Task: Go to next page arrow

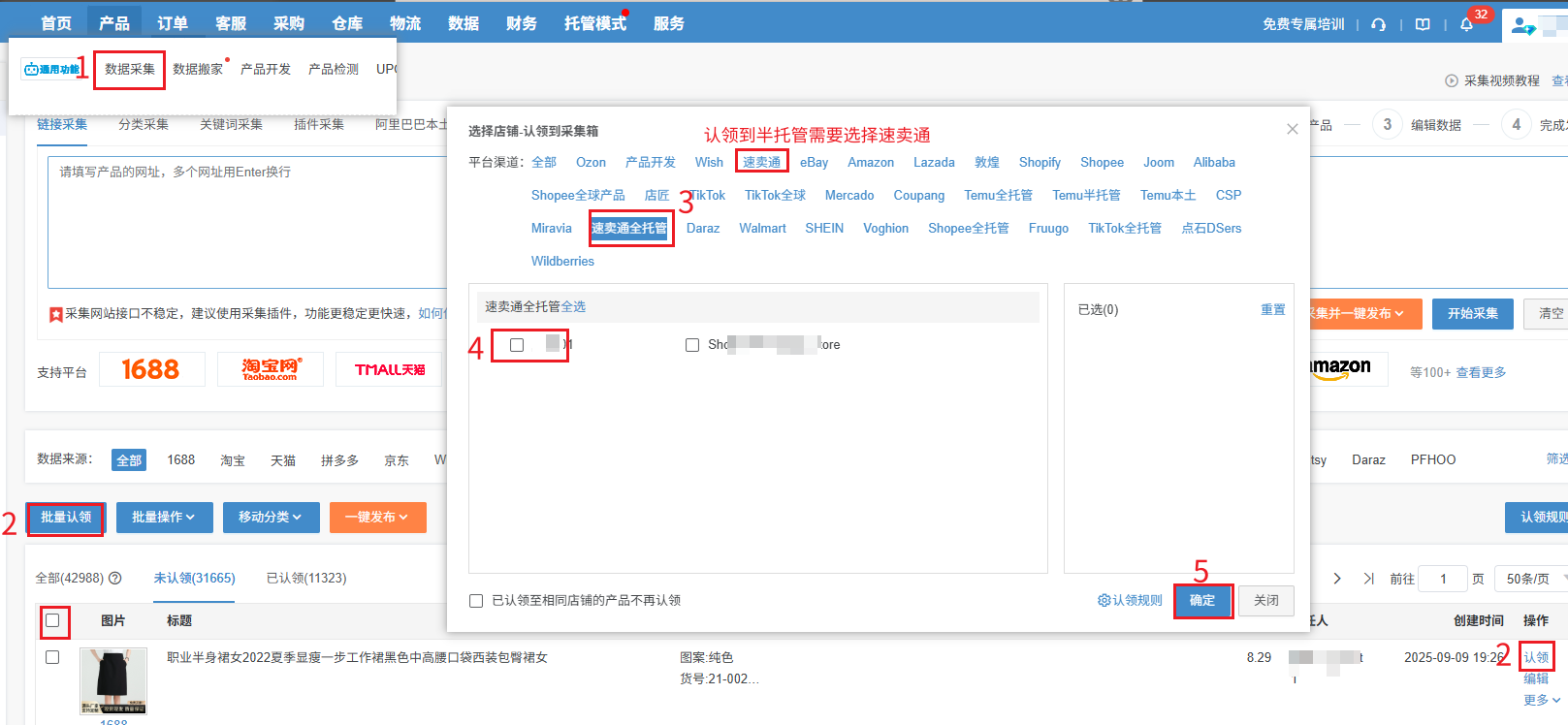Action: [x=1337, y=579]
